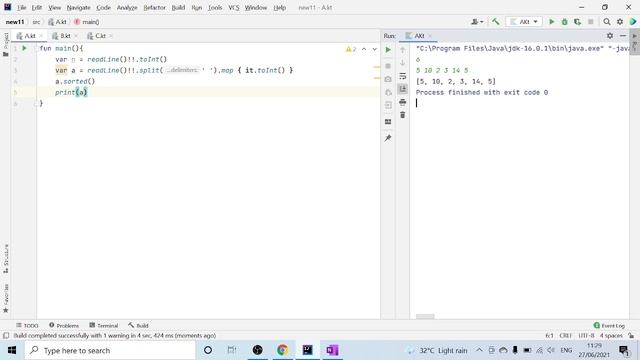Open Run panel options gear
Viewport: 640px width, 360px height.
[610, 36]
